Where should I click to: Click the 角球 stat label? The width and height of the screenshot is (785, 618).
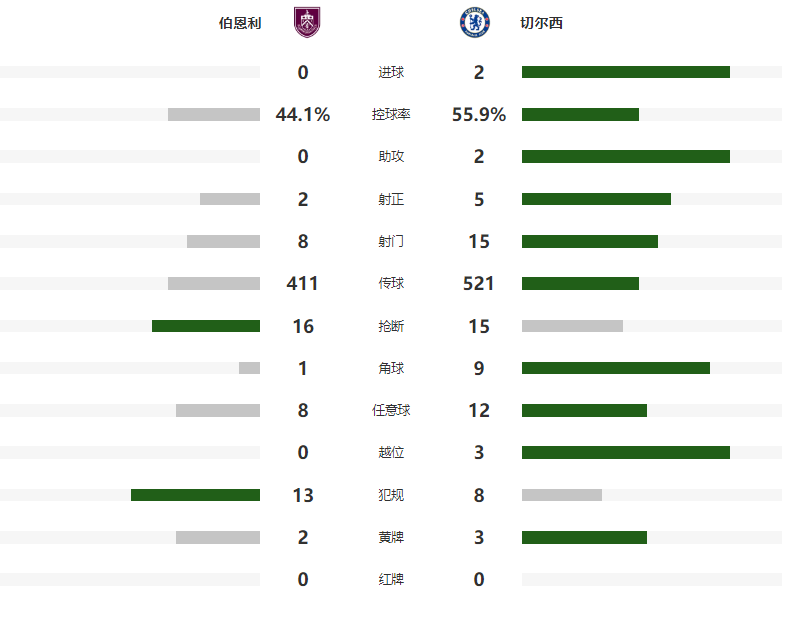coord(391,368)
